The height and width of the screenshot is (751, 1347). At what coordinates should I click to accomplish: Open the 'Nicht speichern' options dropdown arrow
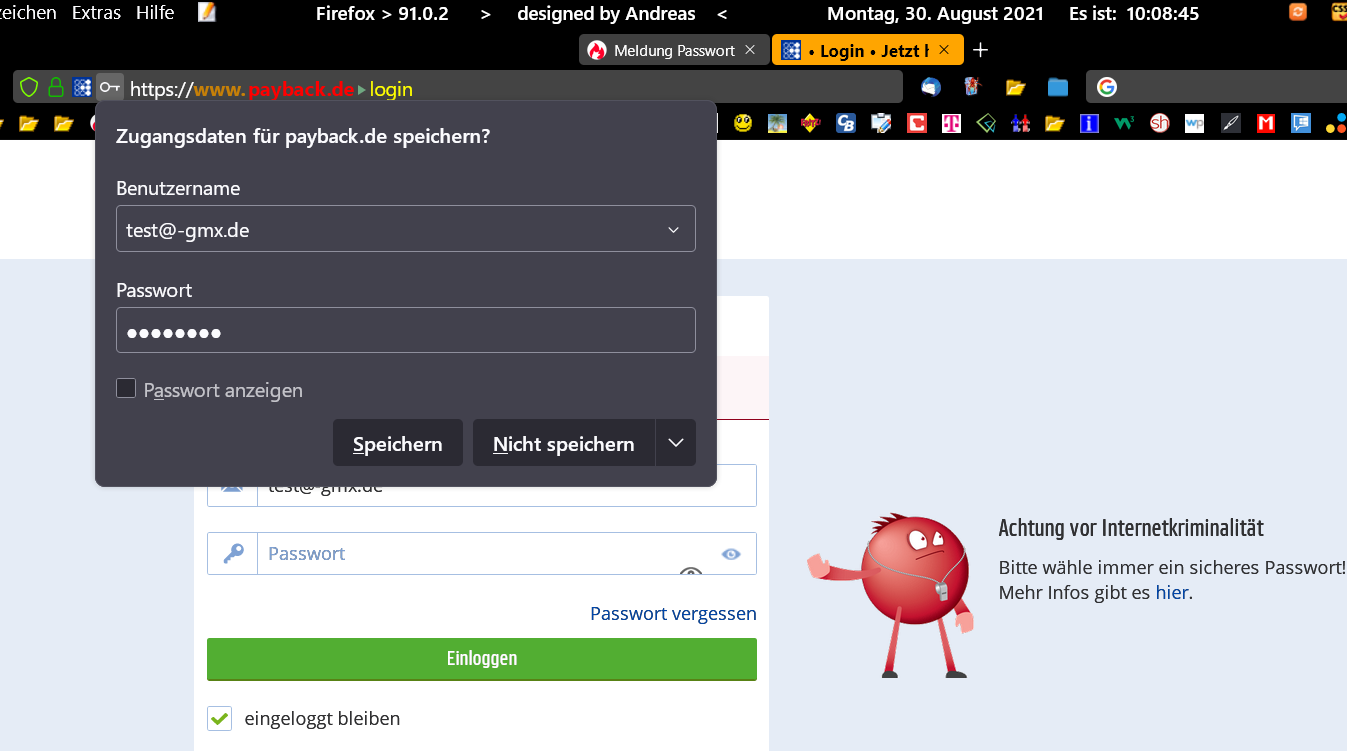pyautogui.click(x=676, y=443)
